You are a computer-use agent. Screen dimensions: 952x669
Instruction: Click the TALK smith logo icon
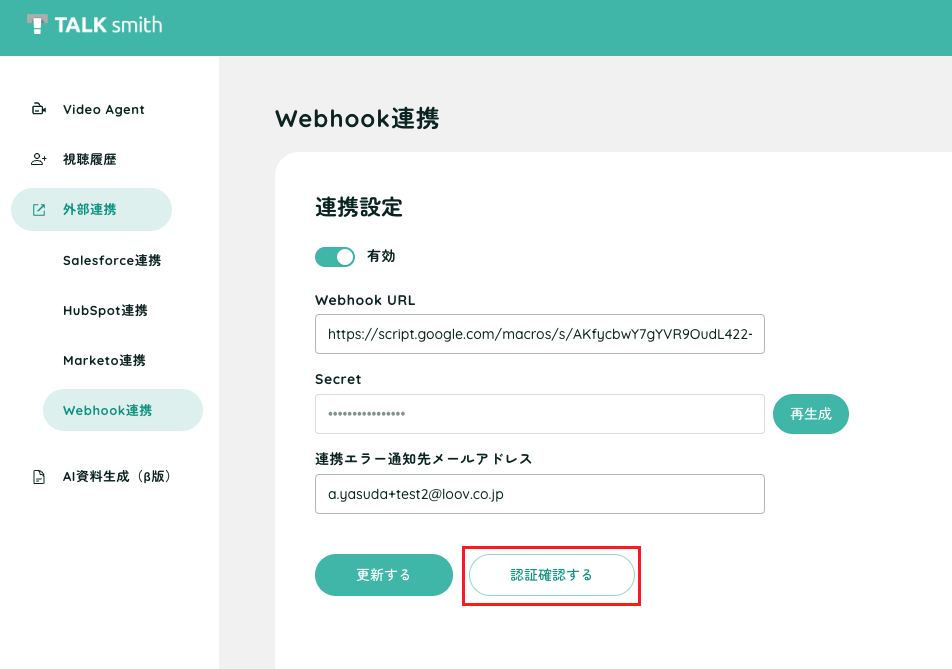pyautogui.click(x=37, y=24)
